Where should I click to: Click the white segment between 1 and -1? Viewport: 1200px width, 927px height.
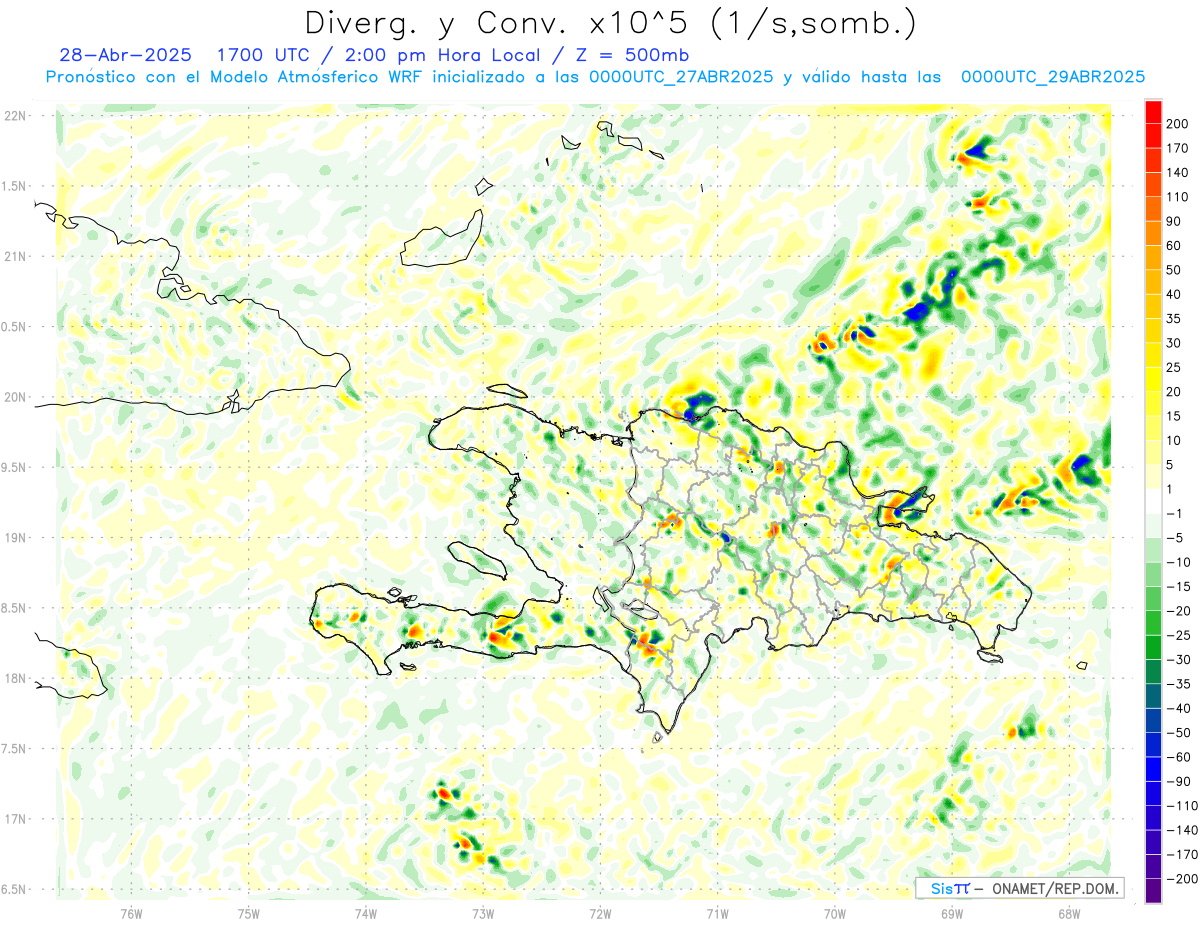coord(1153,501)
